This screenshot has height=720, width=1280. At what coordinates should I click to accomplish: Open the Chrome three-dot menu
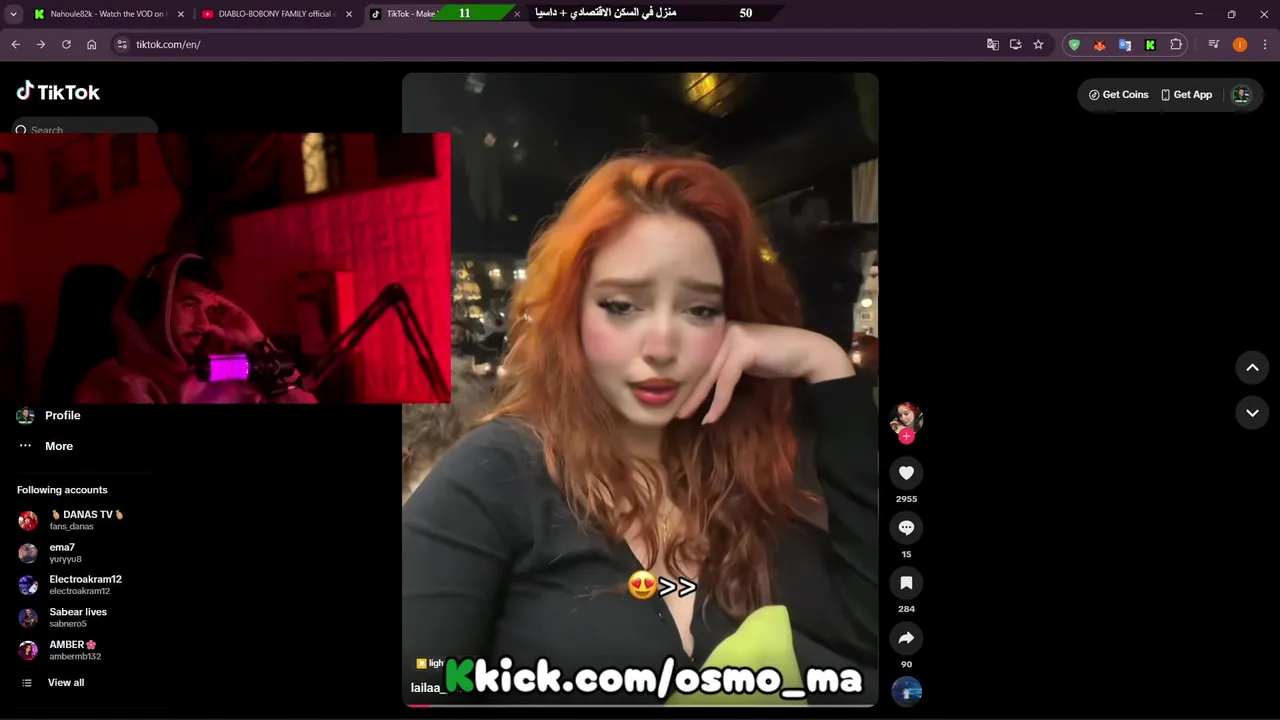click(x=1265, y=45)
